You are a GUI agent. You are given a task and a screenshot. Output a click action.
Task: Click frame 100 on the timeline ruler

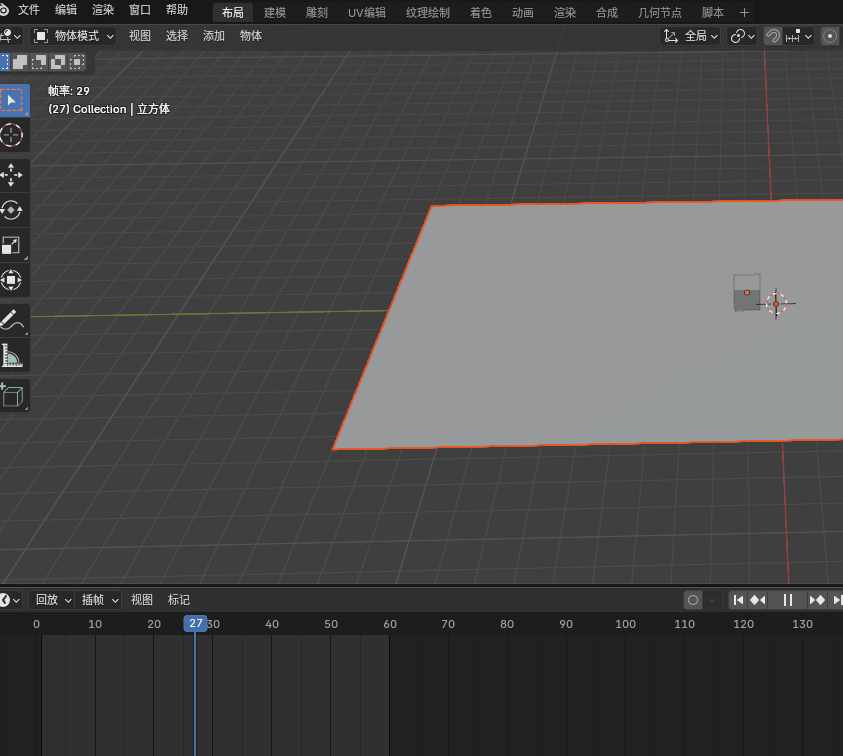[625, 624]
